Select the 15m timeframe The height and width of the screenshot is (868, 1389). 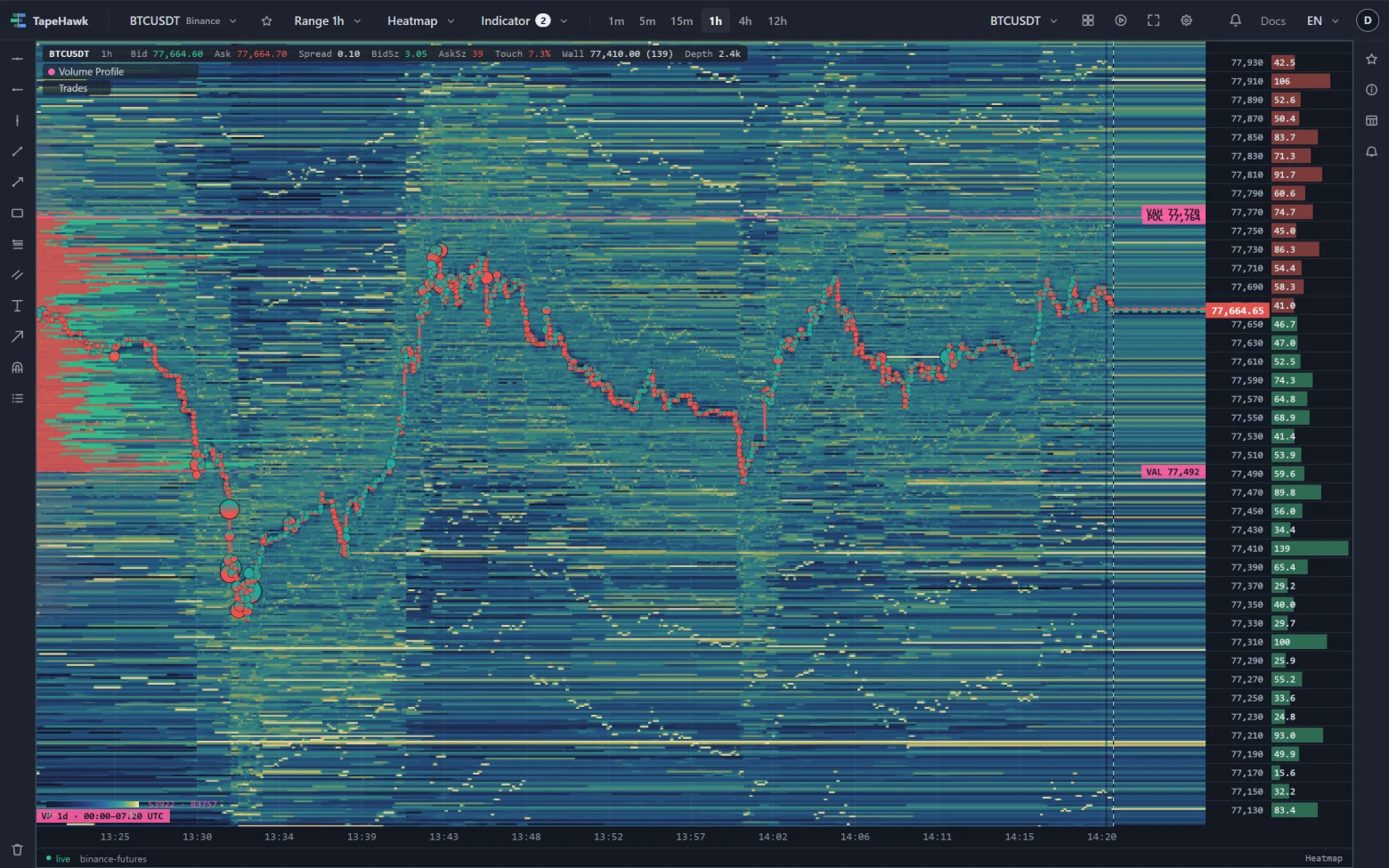tap(681, 20)
